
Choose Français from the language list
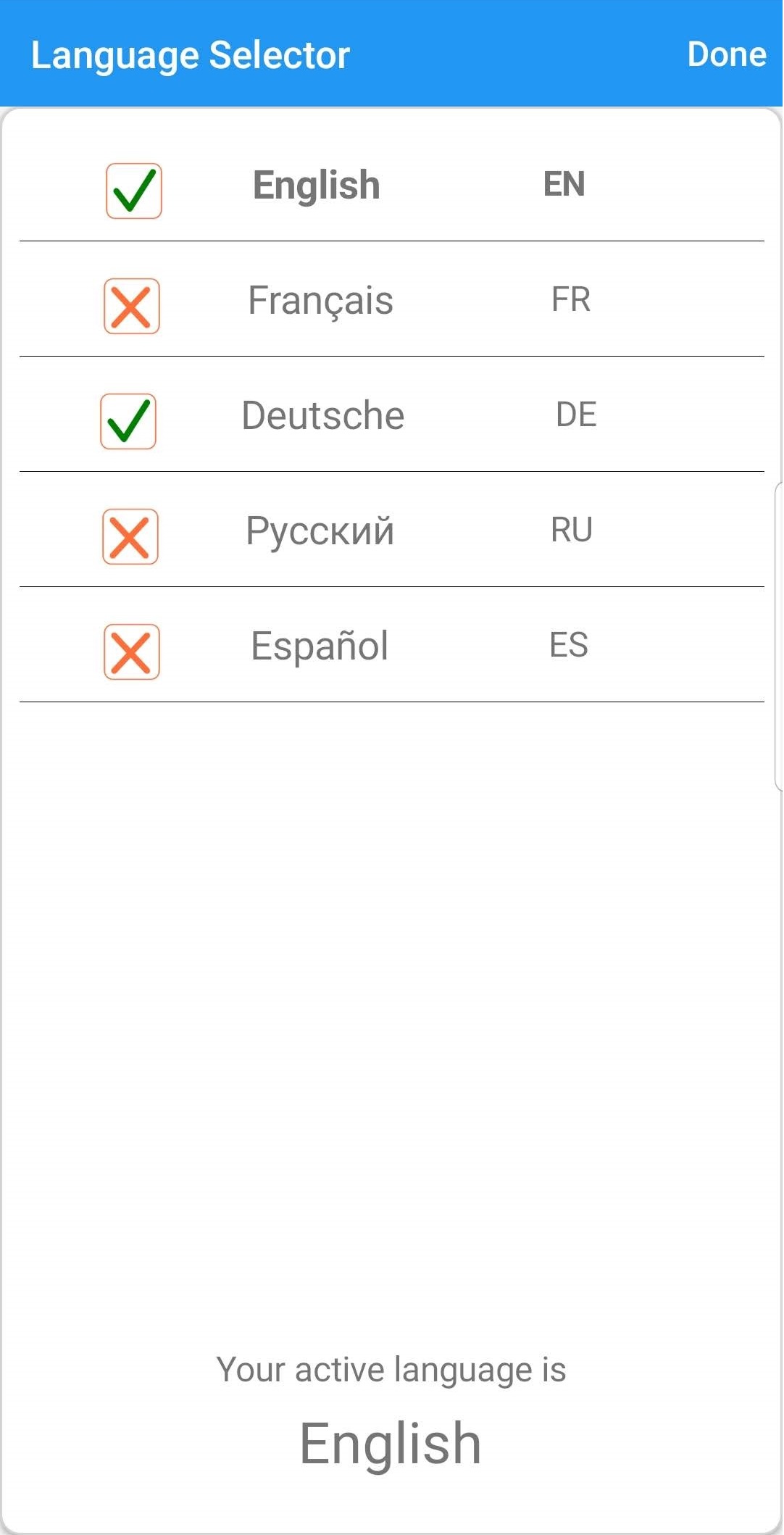pos(320,301)
